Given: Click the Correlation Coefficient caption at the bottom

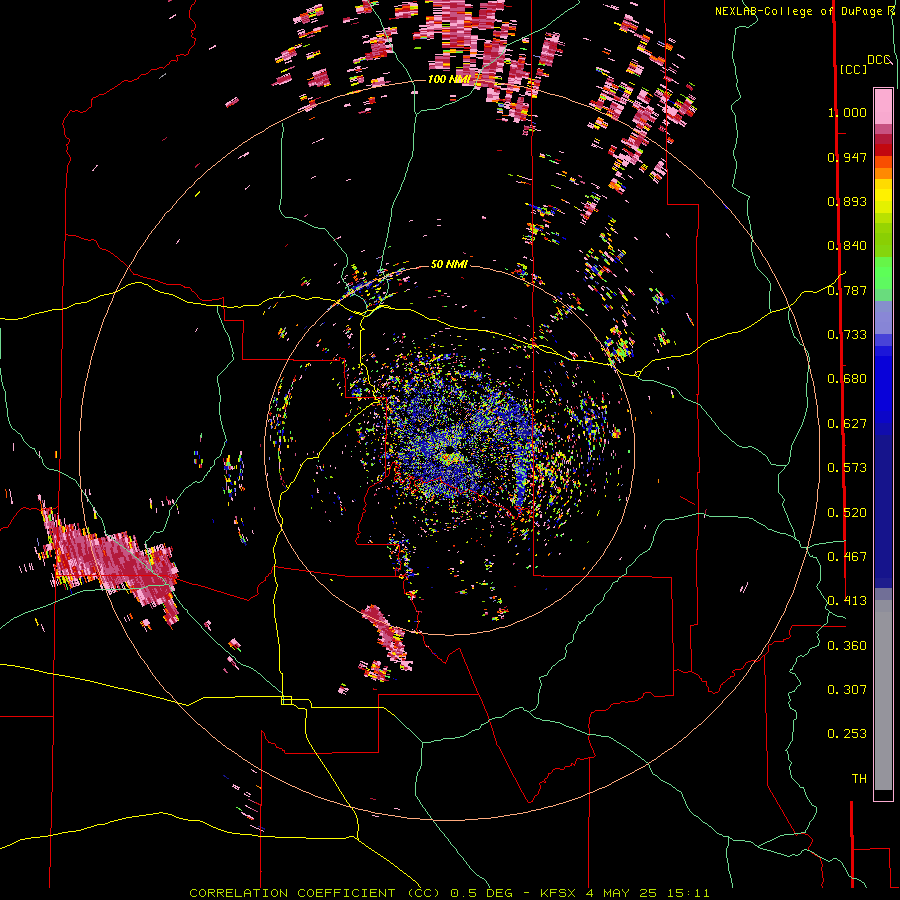Looking at the screenshot, I should (x=449, y=893).
